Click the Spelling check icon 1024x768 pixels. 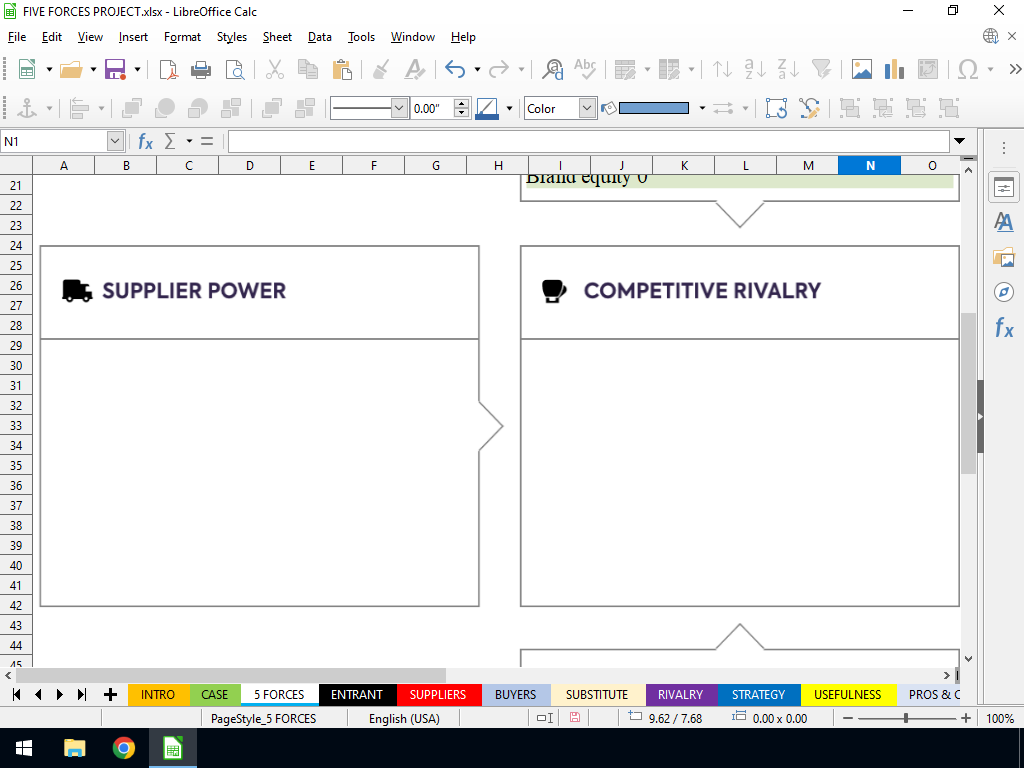tap(585, 69)
